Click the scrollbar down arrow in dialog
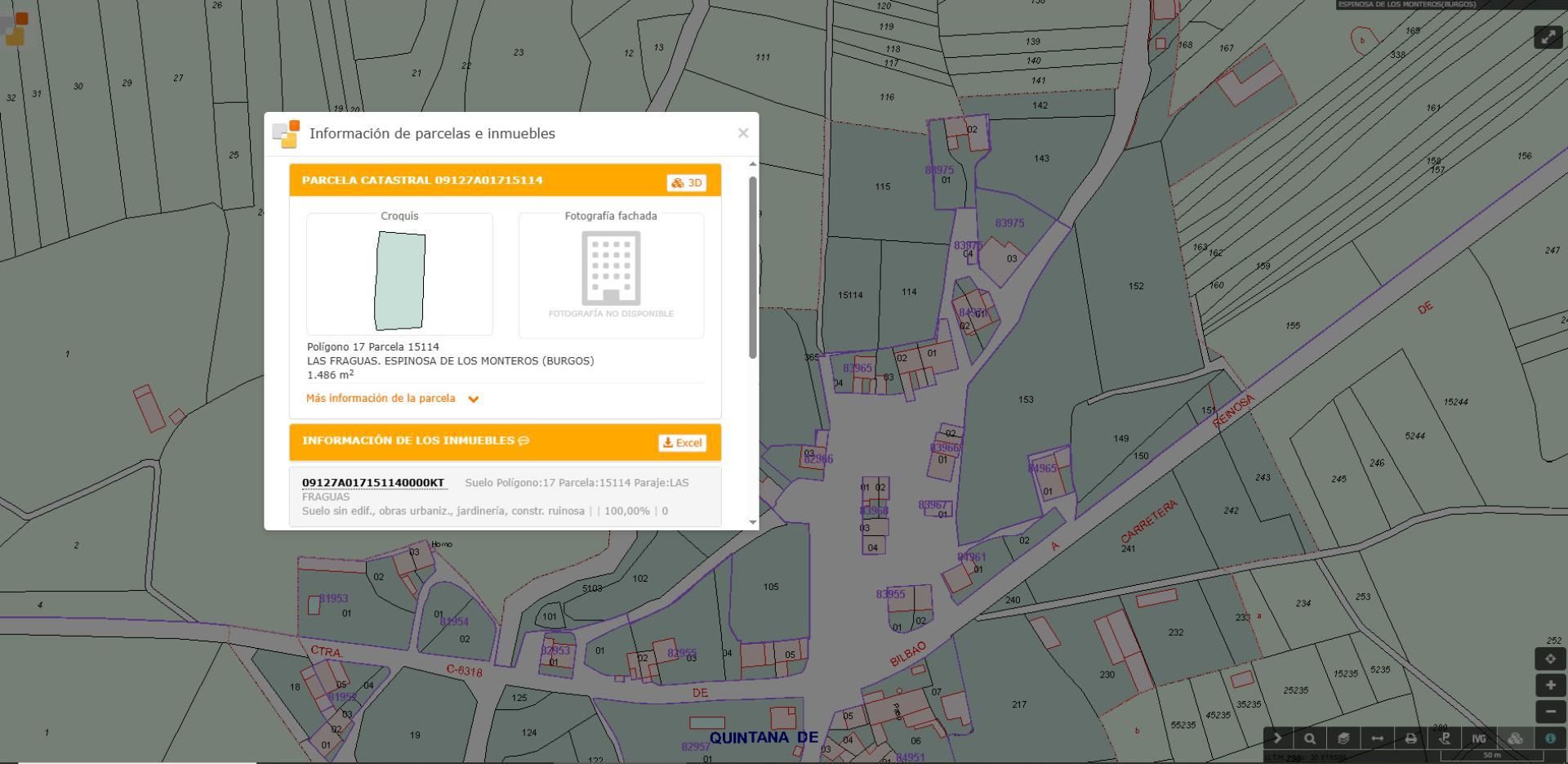Viewport: 1568px width, 764px height. pyautogui.click(x=752, y=522)
